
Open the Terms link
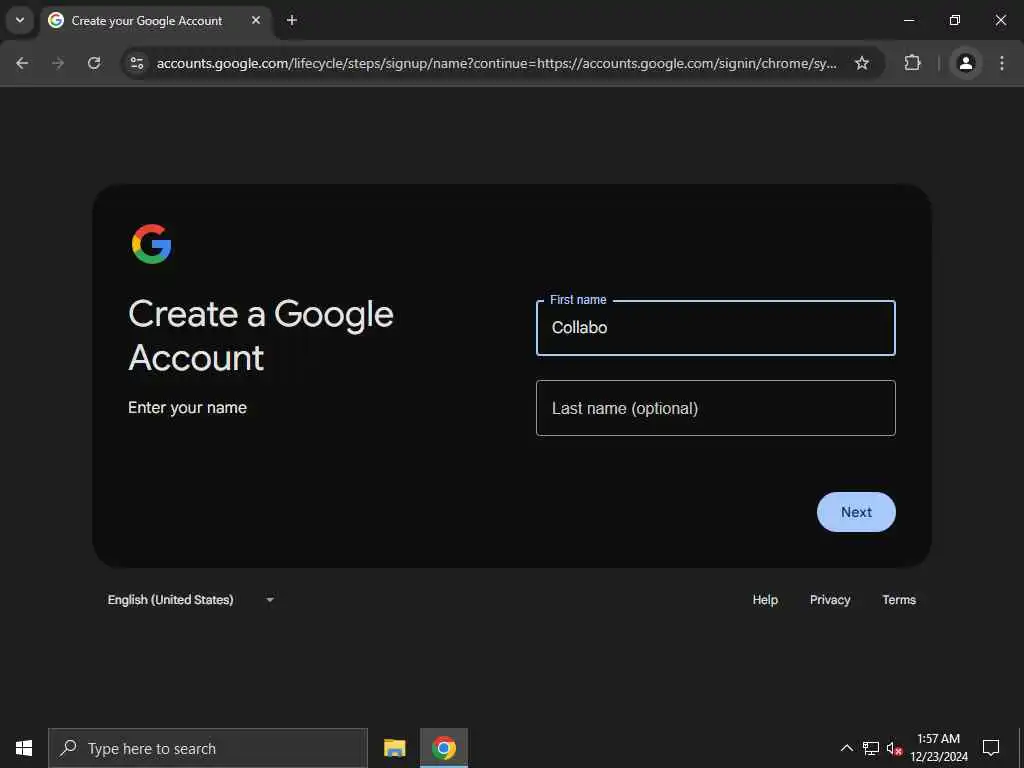pos(899,600)
